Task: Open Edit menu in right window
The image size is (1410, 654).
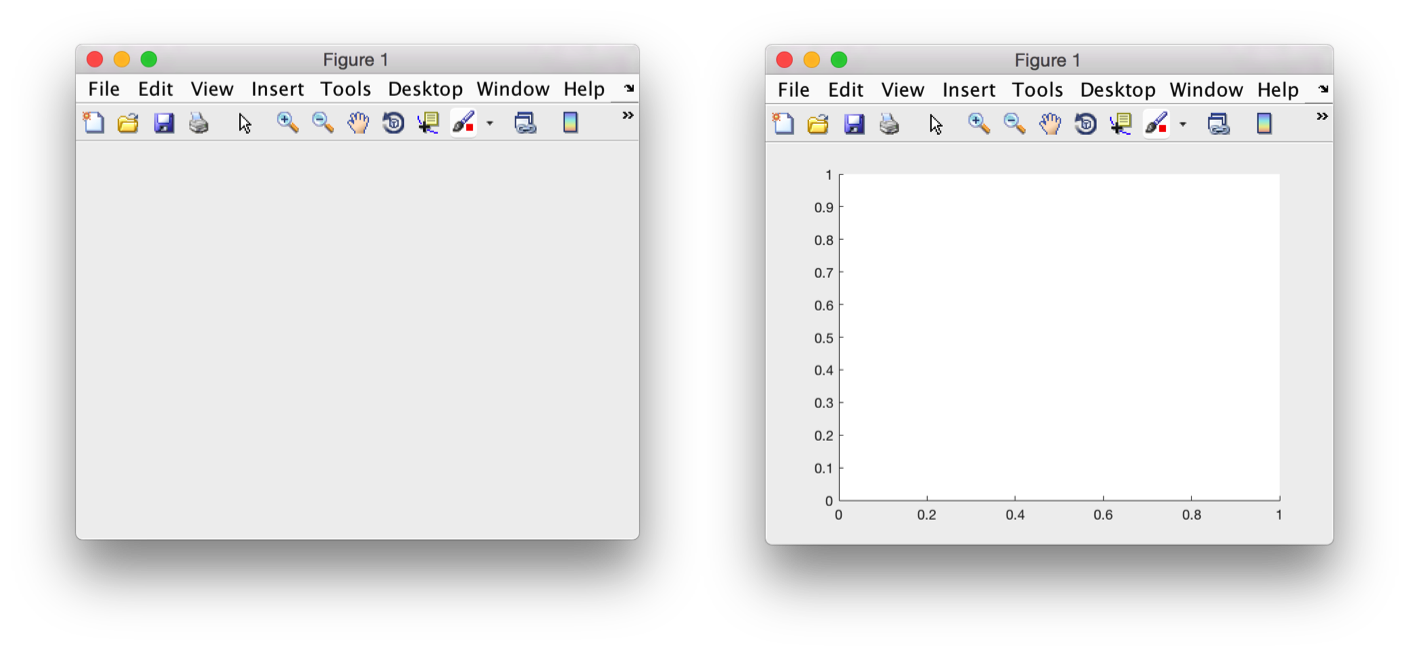Action: click(846, 90)
